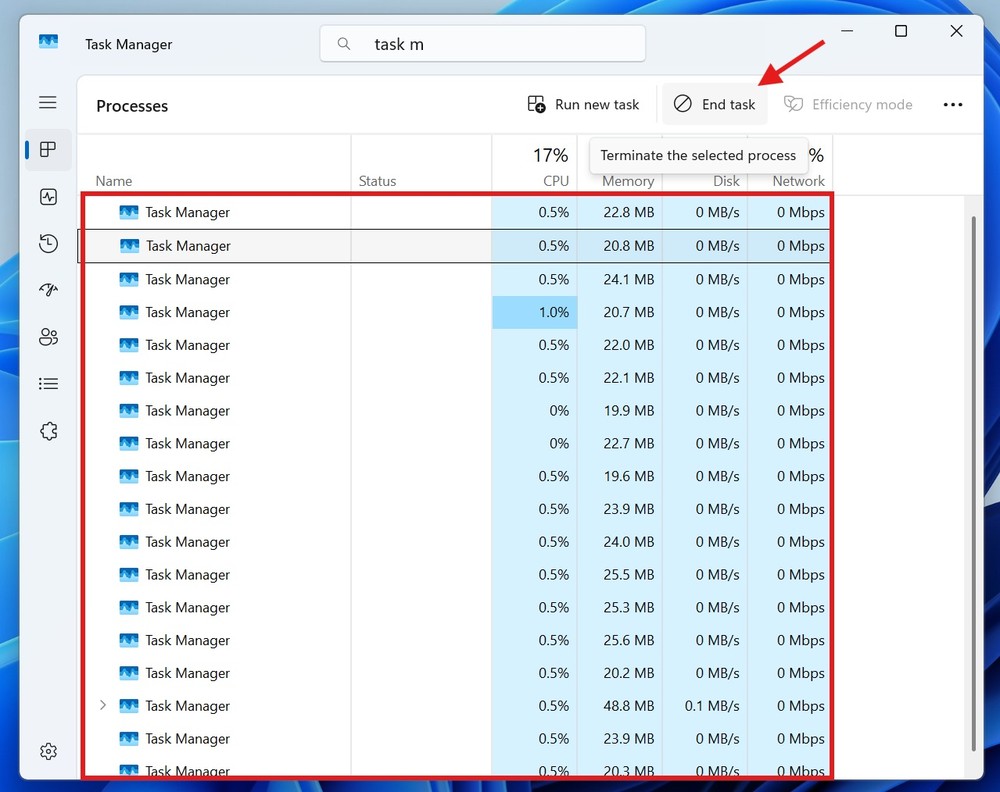Open the Startup apps section
This screenshot has width=1000, height=792.
tap(48, 290)
